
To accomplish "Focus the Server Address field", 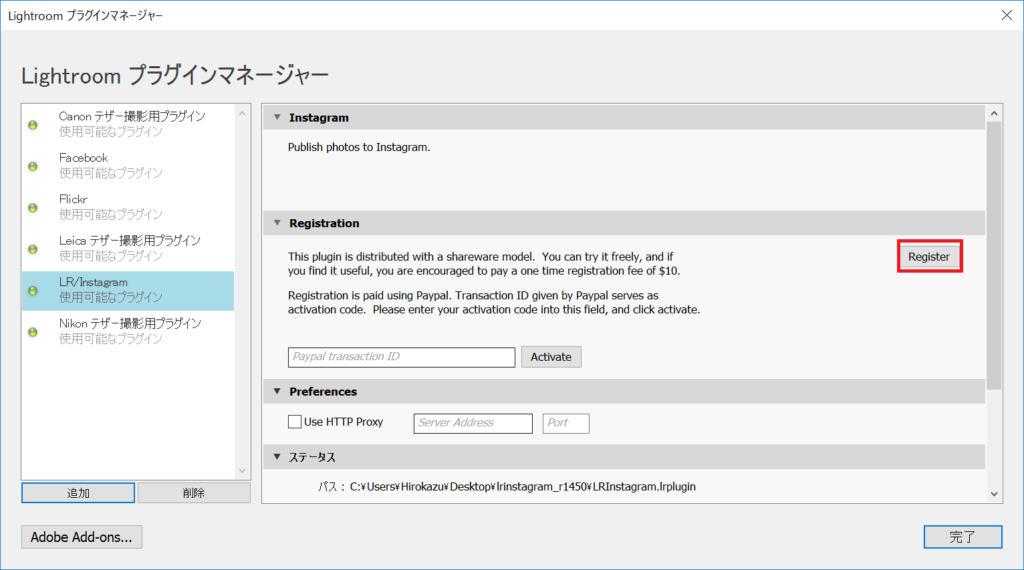I will (473, 423).
